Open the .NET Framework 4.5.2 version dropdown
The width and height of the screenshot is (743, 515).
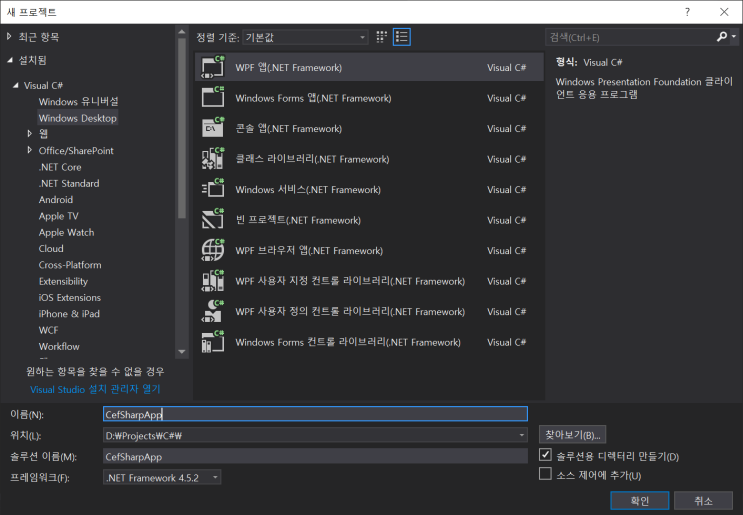tap(162, 477)
